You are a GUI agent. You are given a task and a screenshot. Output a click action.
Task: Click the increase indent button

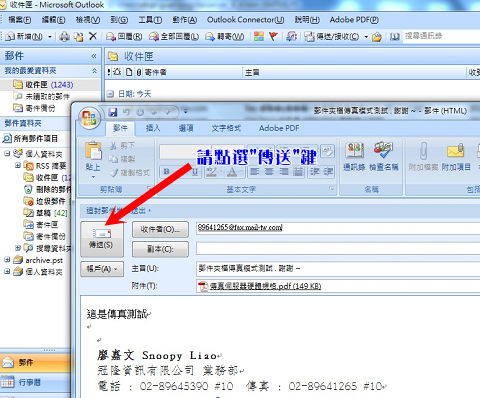pos(328,172)
